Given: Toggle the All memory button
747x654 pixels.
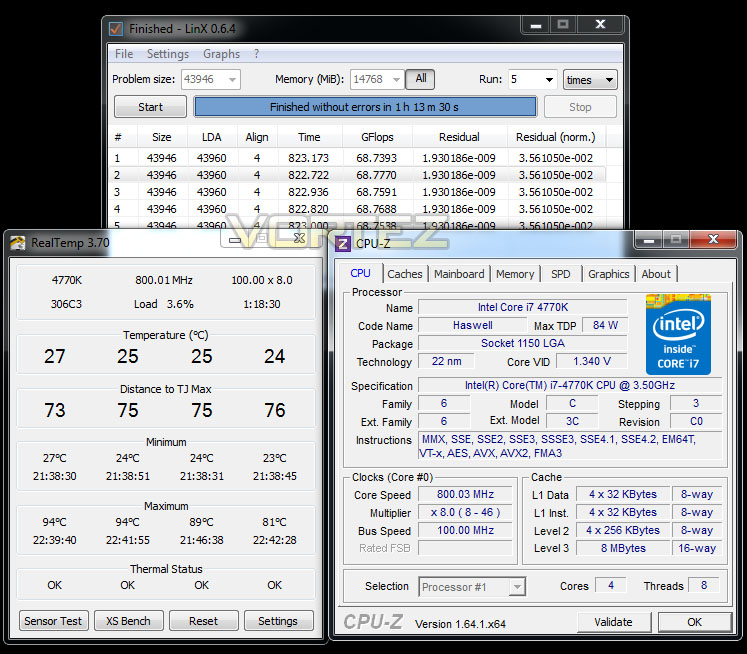Looking at the screenshot, I should pos(420,79).
